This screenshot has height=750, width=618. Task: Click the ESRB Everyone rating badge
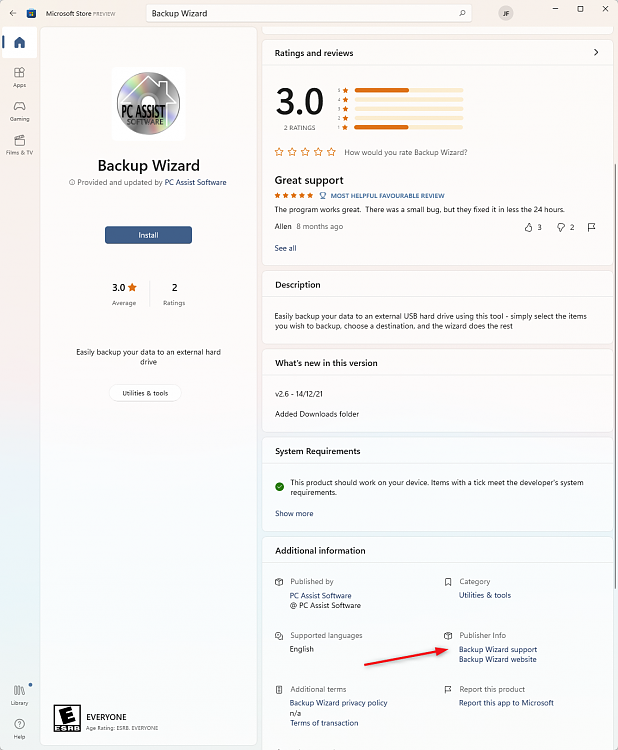67,718
